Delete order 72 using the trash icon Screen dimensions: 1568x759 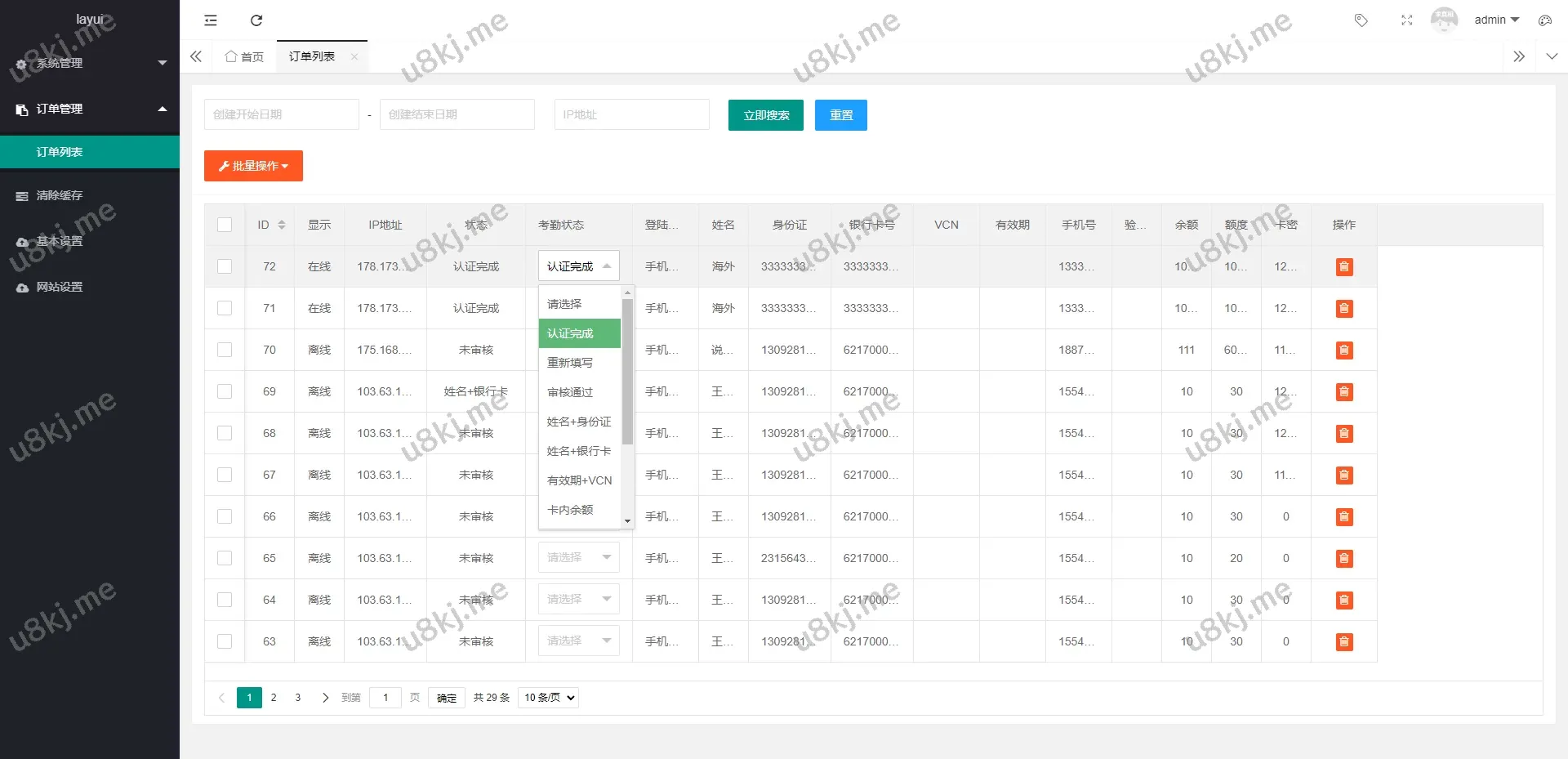pos(1343,267)
